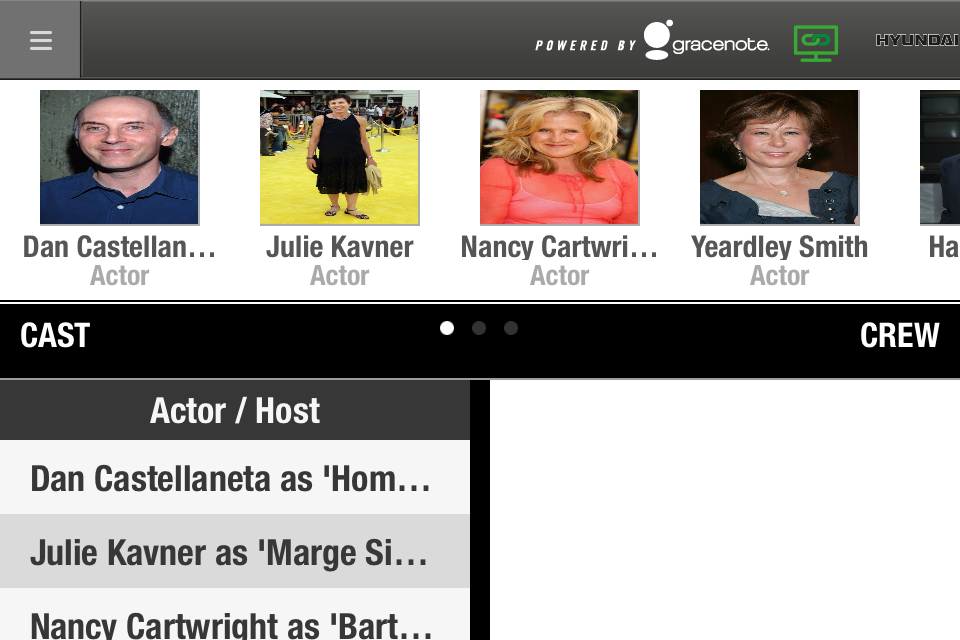This screenshot has width=960, height=640.
Task: Select the Julie Kavner name label
Action: click(x=340, y=247)
